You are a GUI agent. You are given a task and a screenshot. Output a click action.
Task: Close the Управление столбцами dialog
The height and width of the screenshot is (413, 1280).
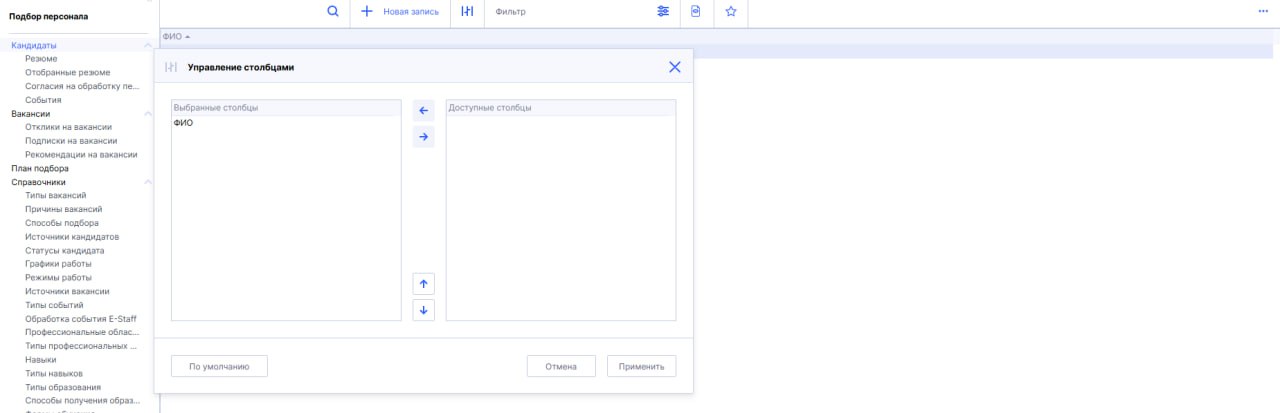674,67
